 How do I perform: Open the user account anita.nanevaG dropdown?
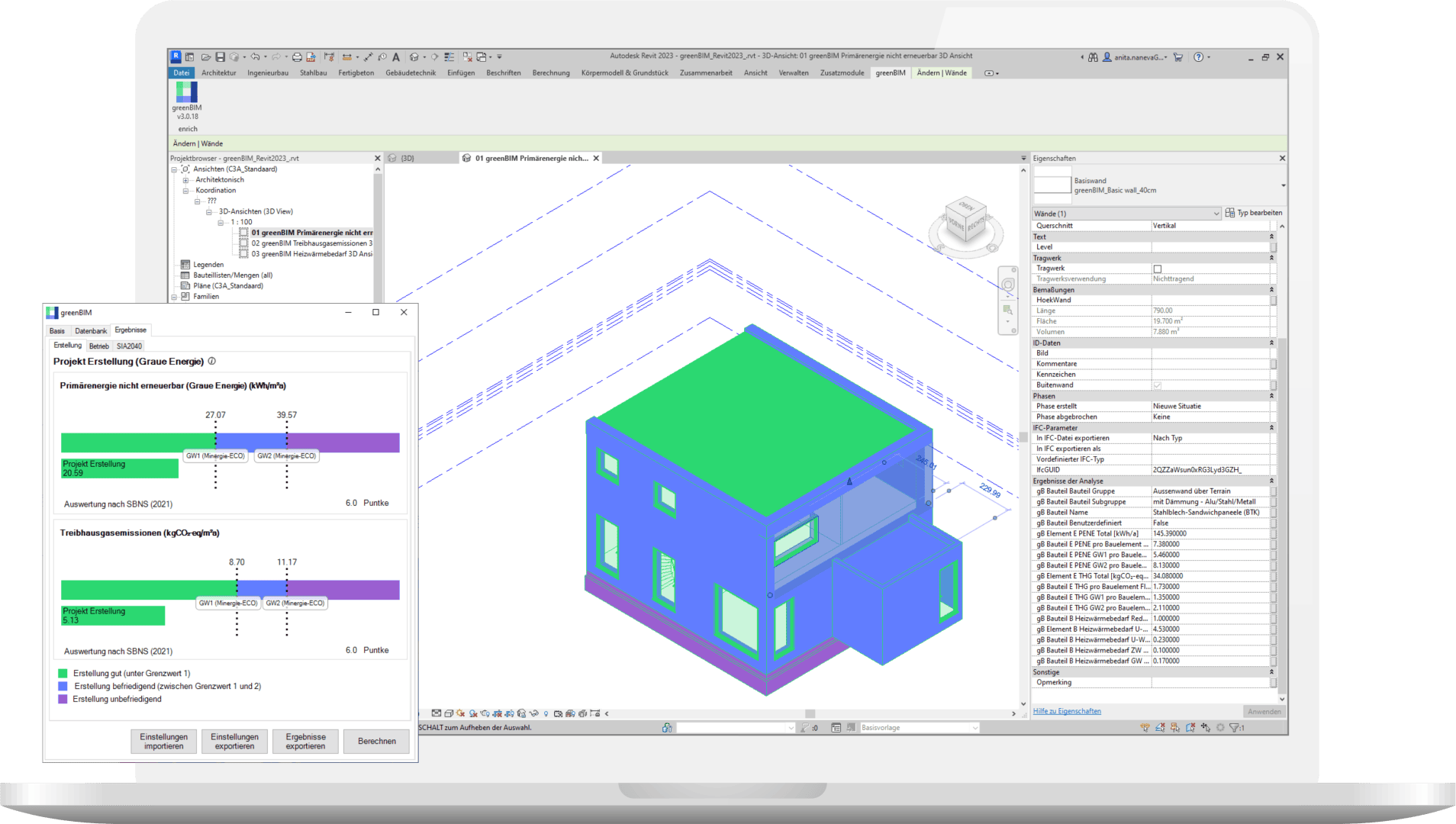[1134, 57]
